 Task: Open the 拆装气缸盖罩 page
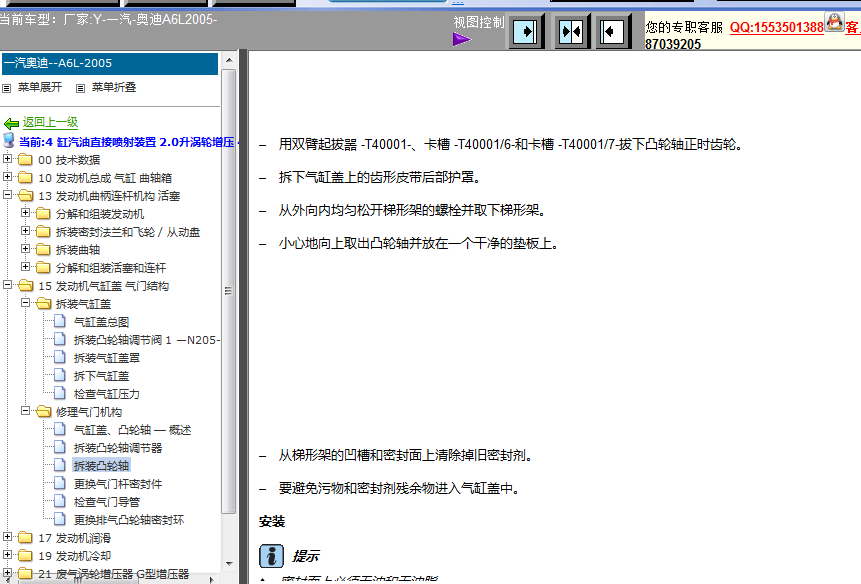[107, 358]
